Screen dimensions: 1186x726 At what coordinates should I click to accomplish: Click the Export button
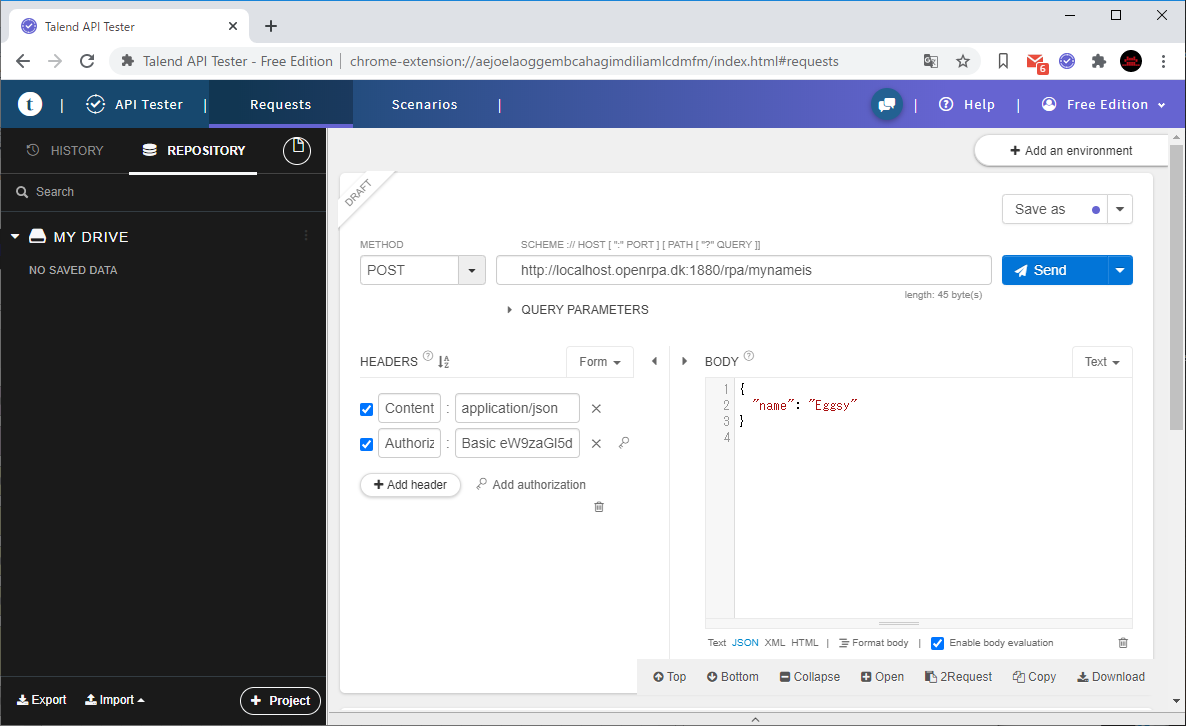(x=42, y=700)
